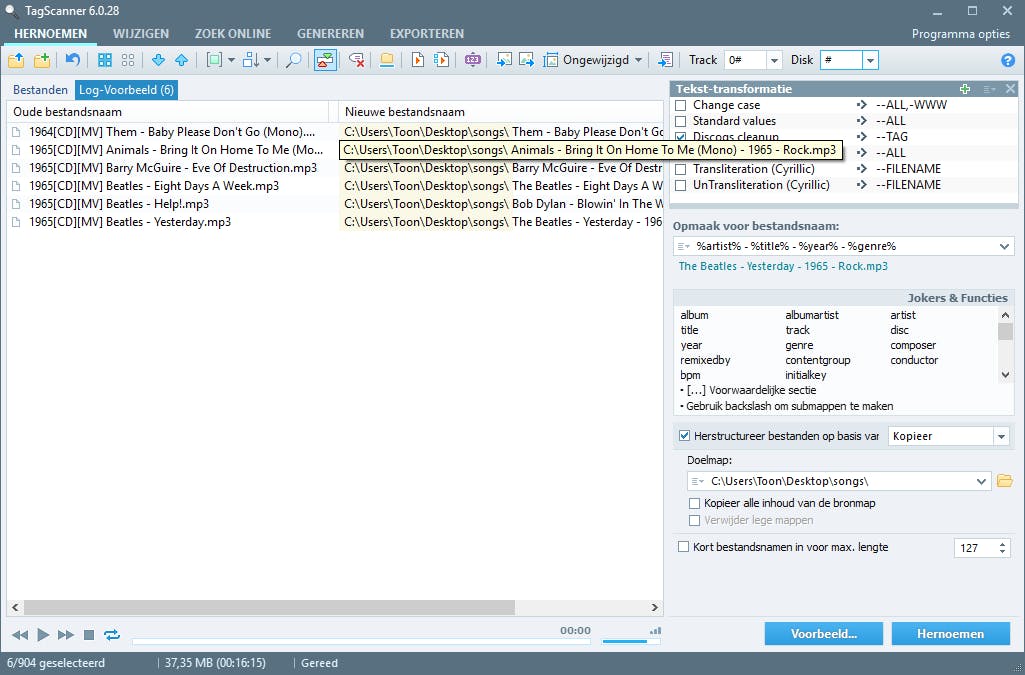Switch to the HERNOEMEN tab
The image size is (1025, 675).
50,33
